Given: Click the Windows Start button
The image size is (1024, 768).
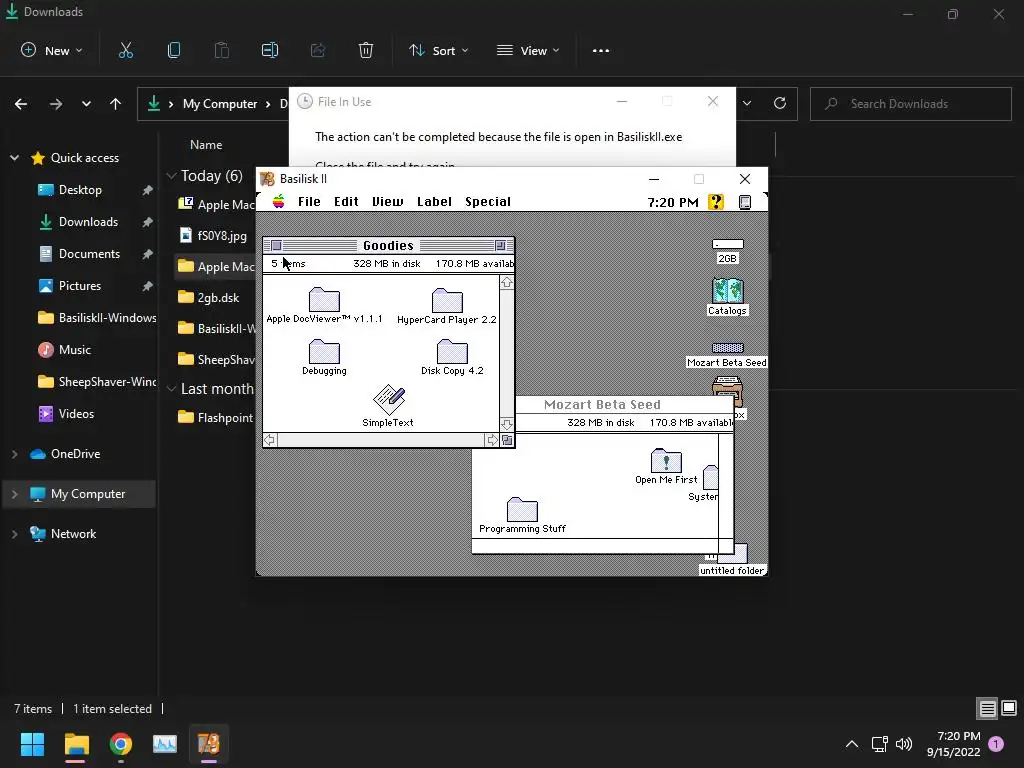Looking at the screenshot, I should [33, 744].
